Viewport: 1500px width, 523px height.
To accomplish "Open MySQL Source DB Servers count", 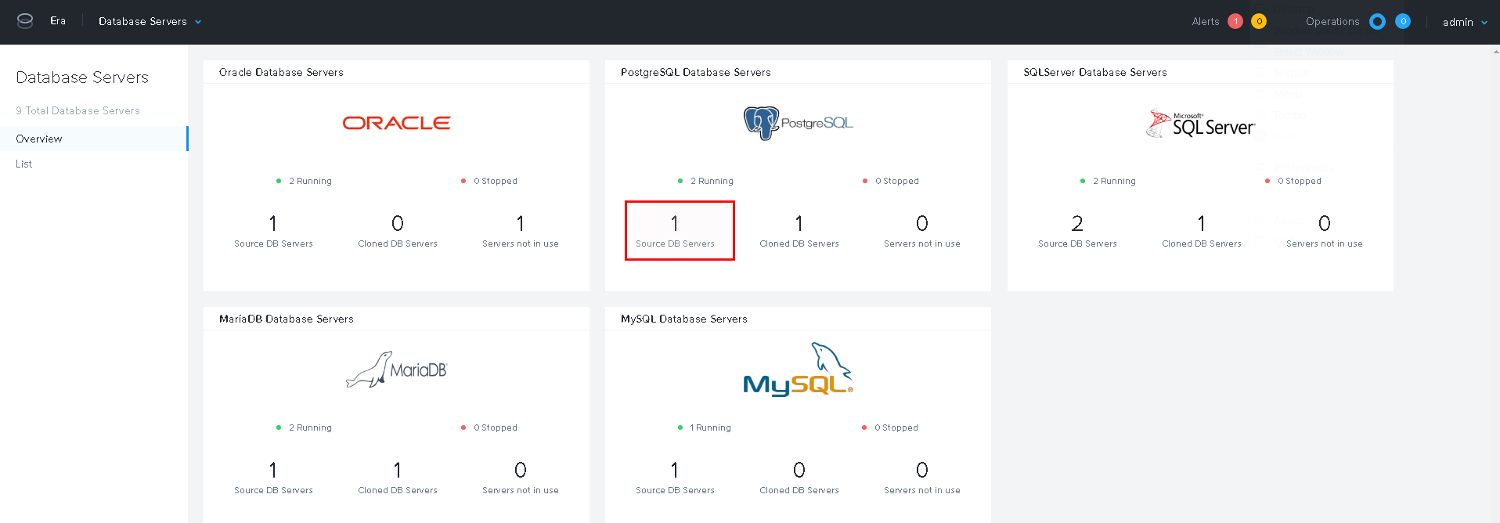I will 675,478.
